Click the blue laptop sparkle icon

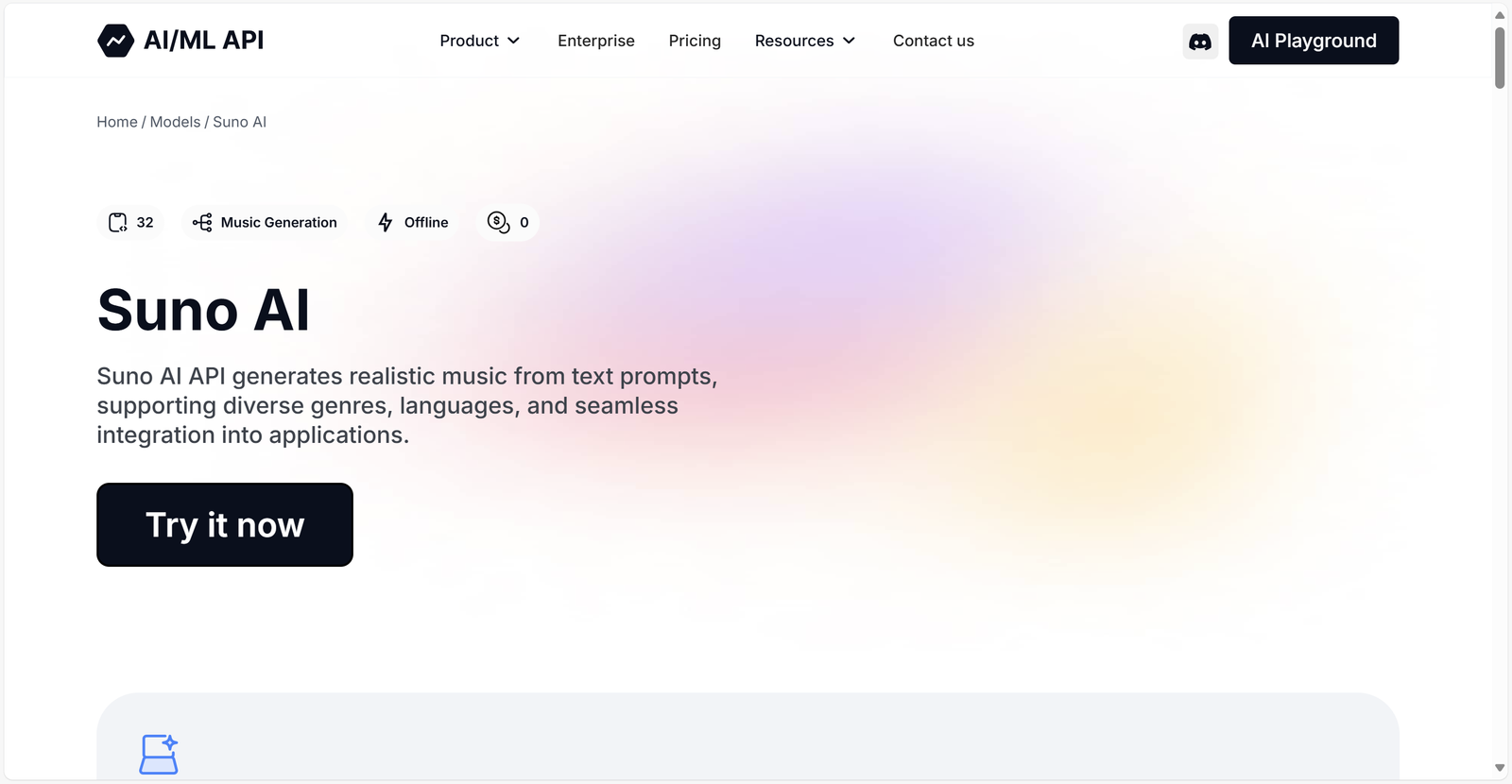(159, 755)
